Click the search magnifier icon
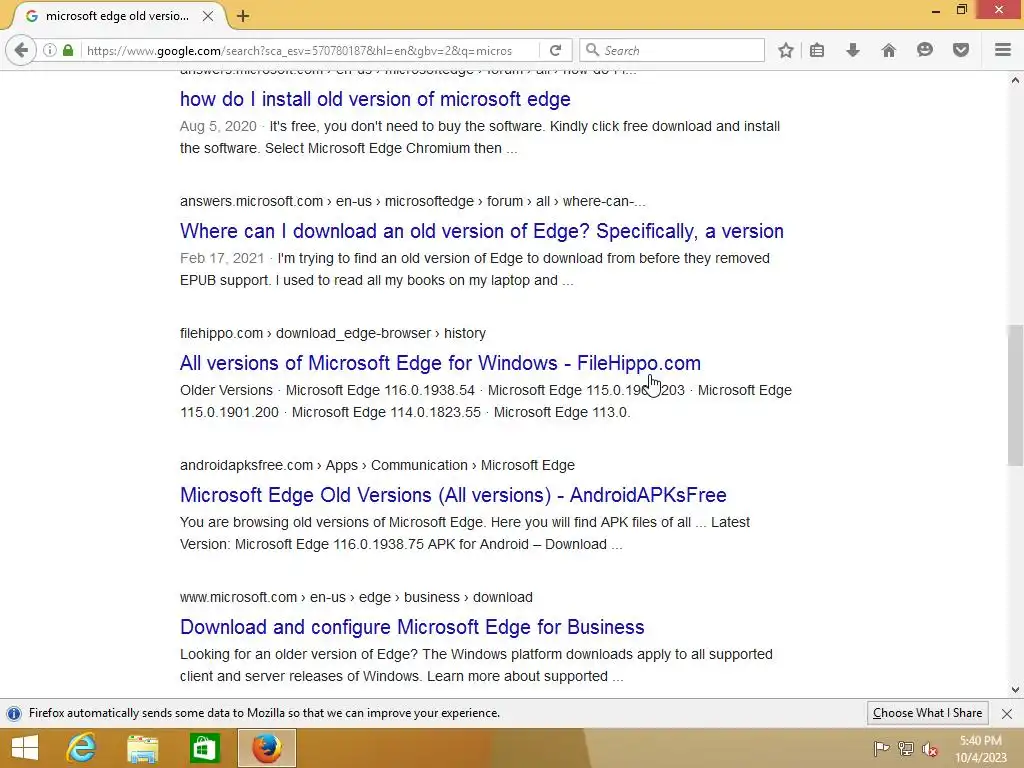 point(592,50)
